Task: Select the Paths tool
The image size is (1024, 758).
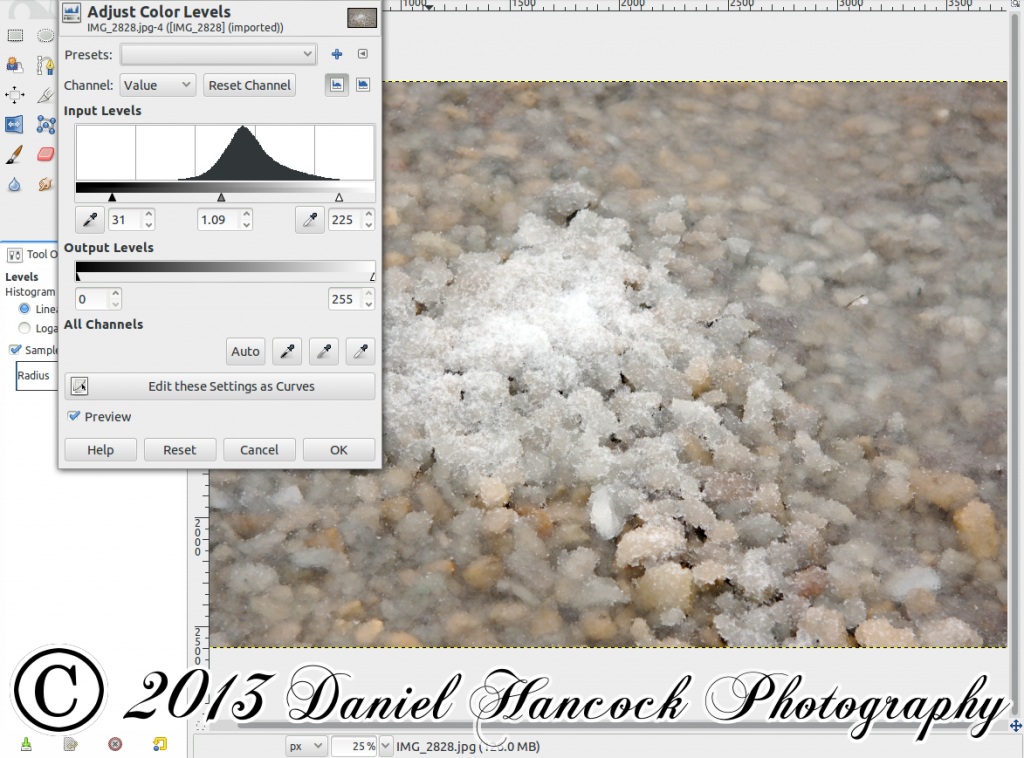Action: pyautogui.click(x=45, y=65)
